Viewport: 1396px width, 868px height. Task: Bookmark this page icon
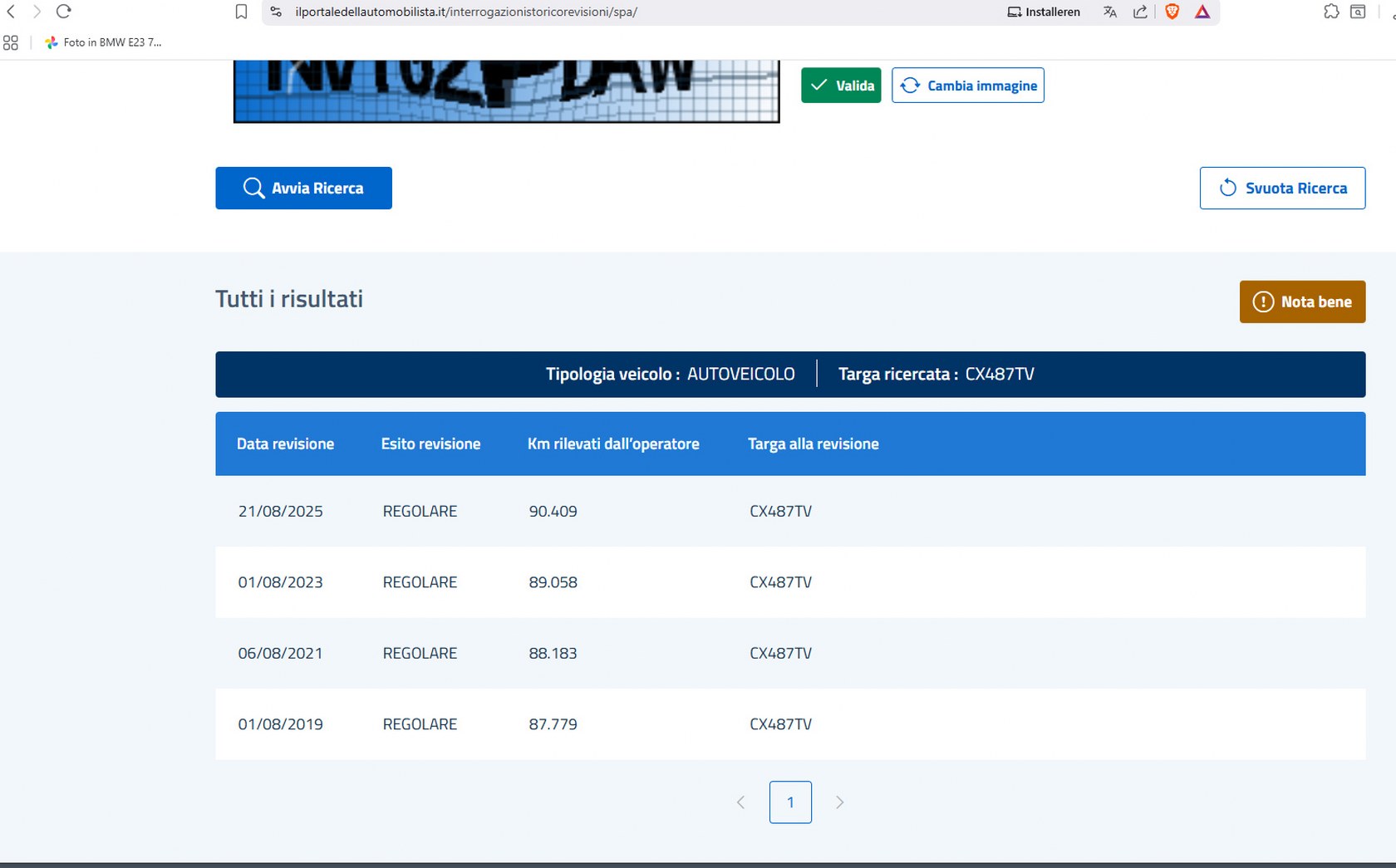(241, 12)
